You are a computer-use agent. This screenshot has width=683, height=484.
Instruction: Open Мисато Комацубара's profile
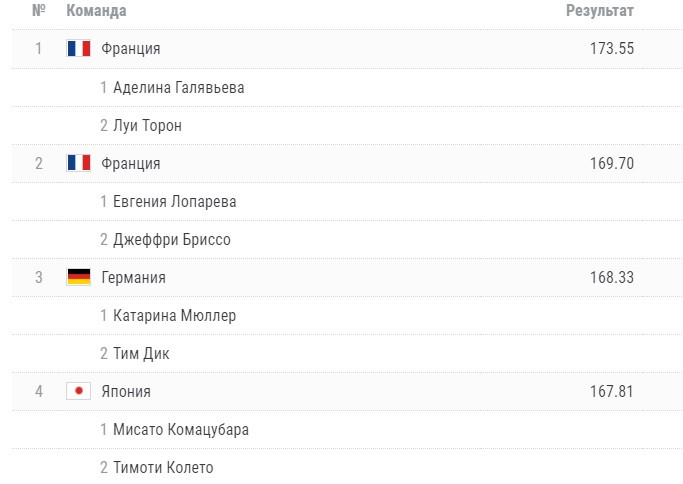[181, 429]
